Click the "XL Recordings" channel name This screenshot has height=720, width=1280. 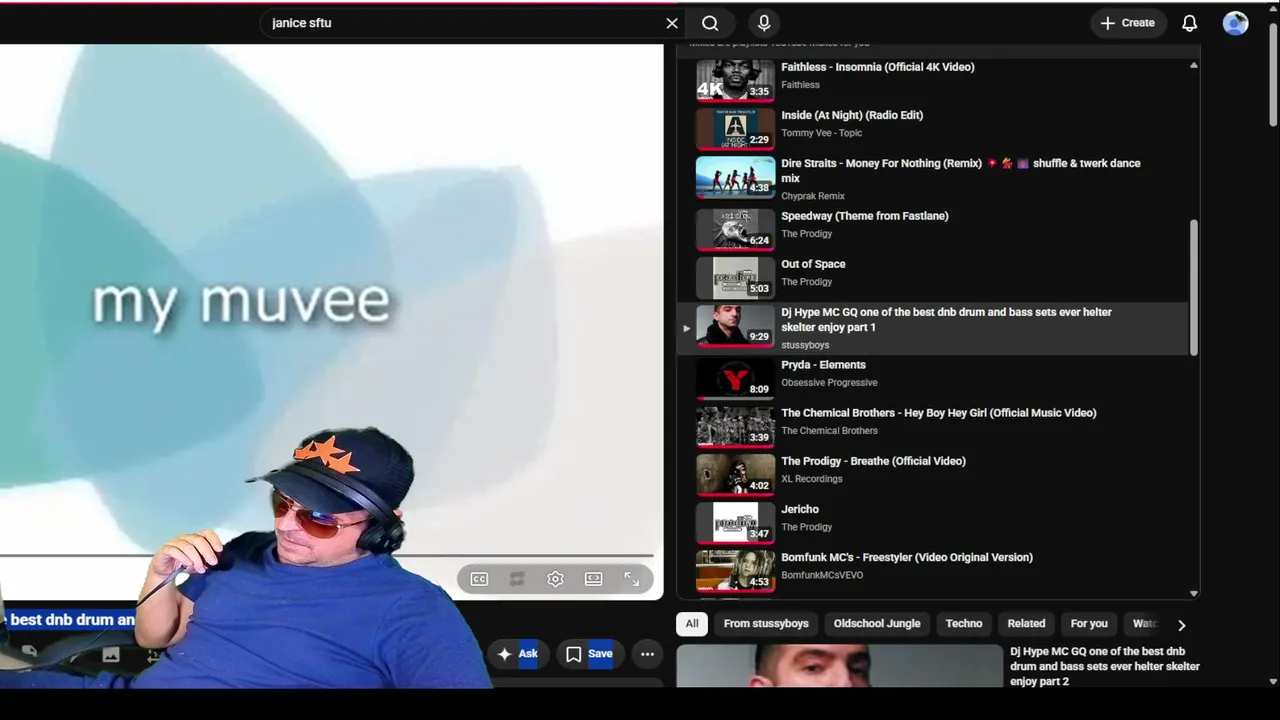tap(812, 479)
